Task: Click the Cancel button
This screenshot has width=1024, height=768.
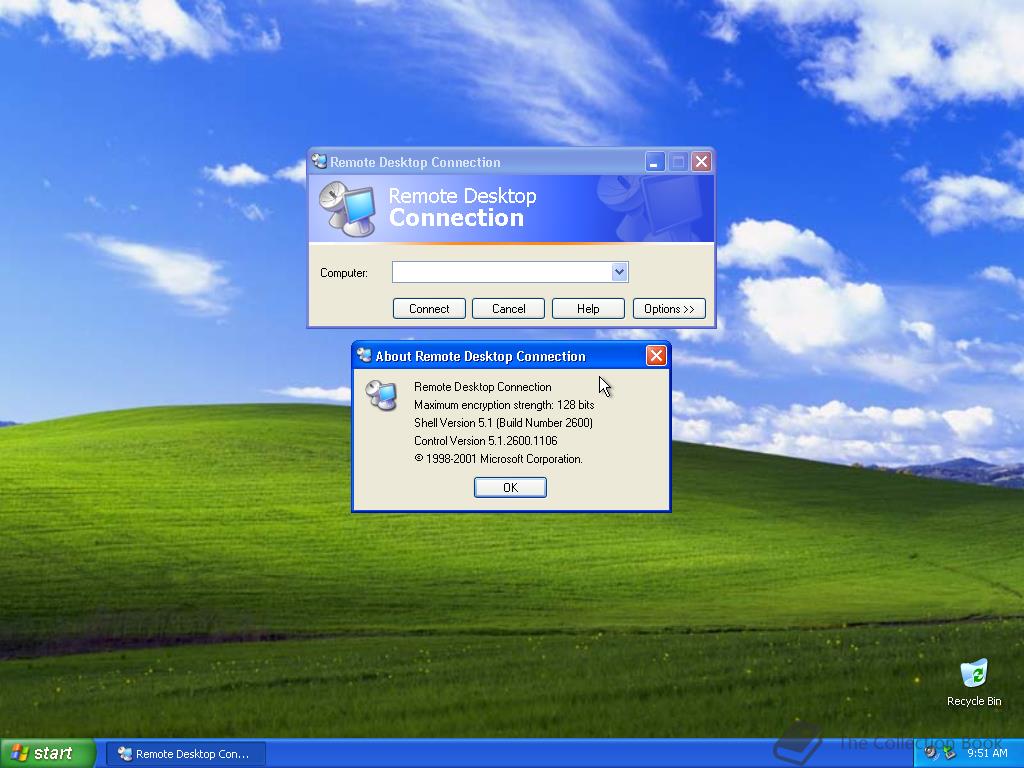Action: click(508, 308)
